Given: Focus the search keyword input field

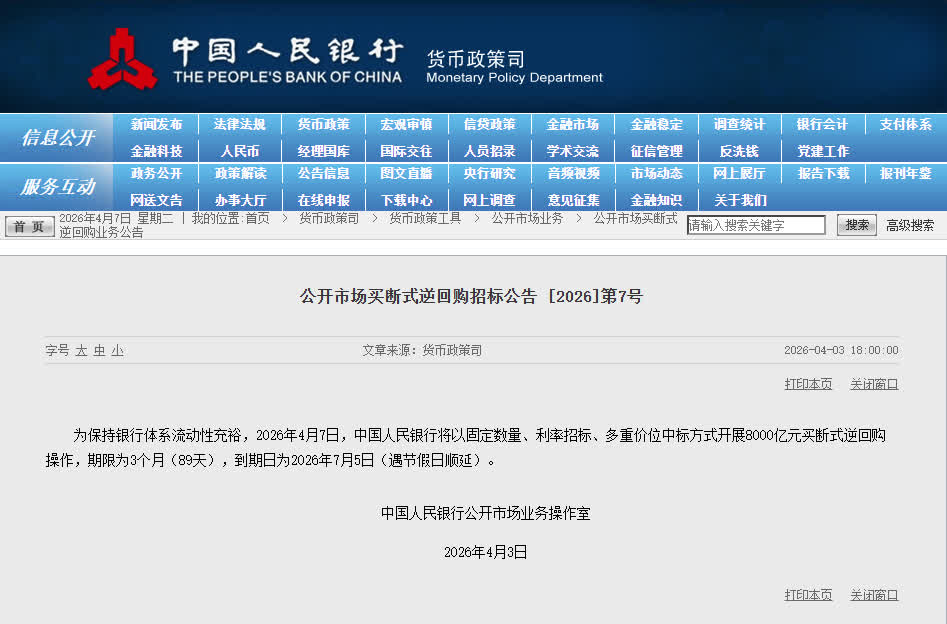Looking at the screenshot, I should click(x=756, y=225).
